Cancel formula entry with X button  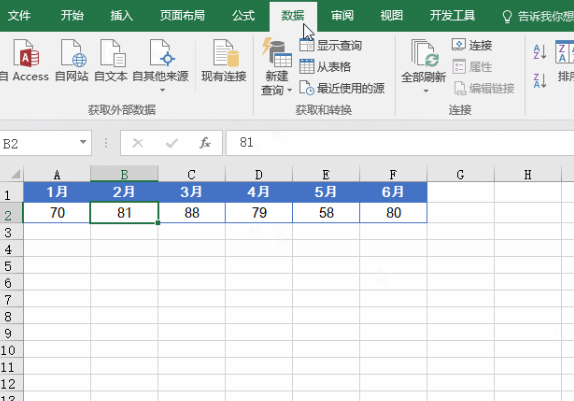(x=138, y=143)
